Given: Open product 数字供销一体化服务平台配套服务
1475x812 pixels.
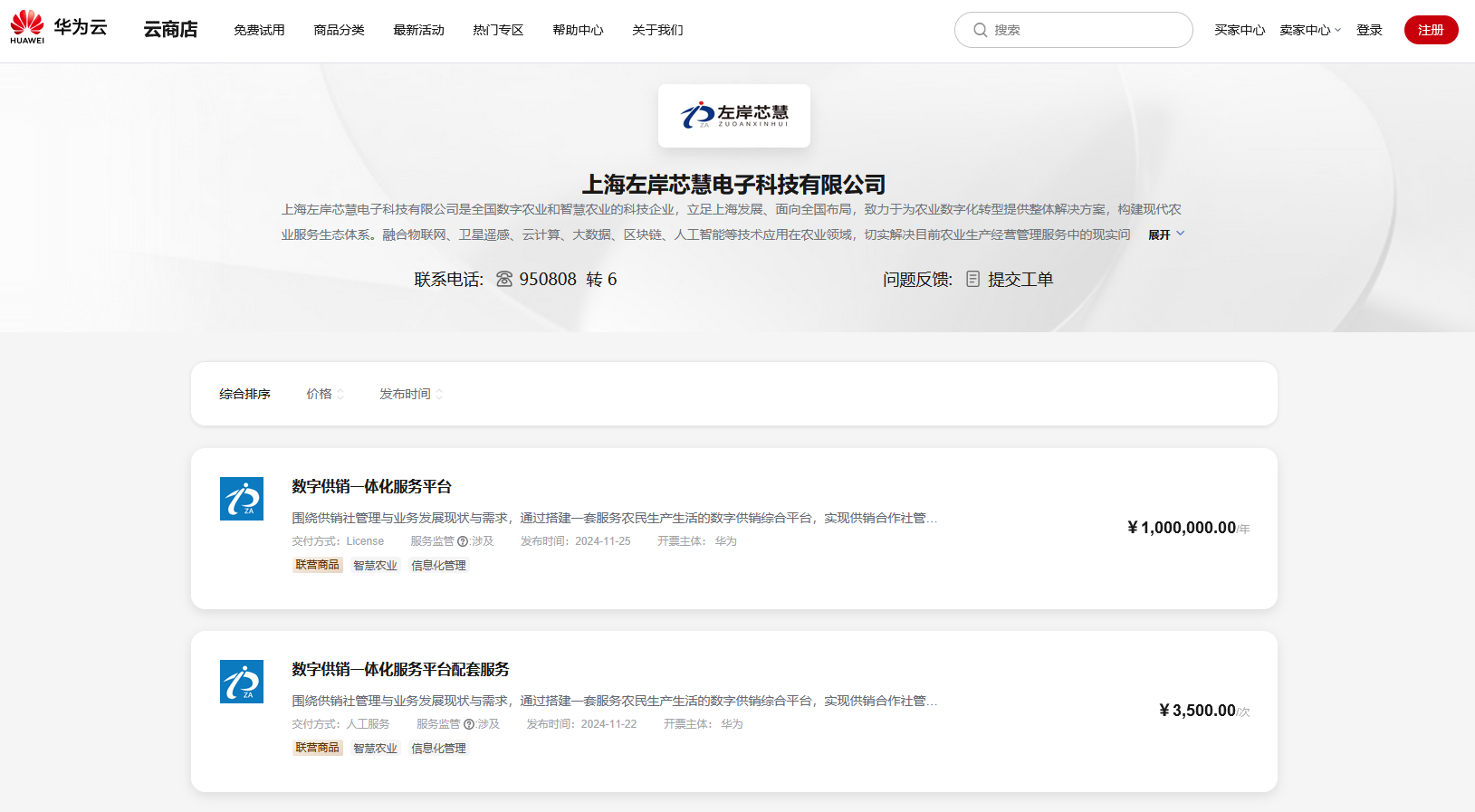Looking at the screenshot, I should click(x=400, y=669).
